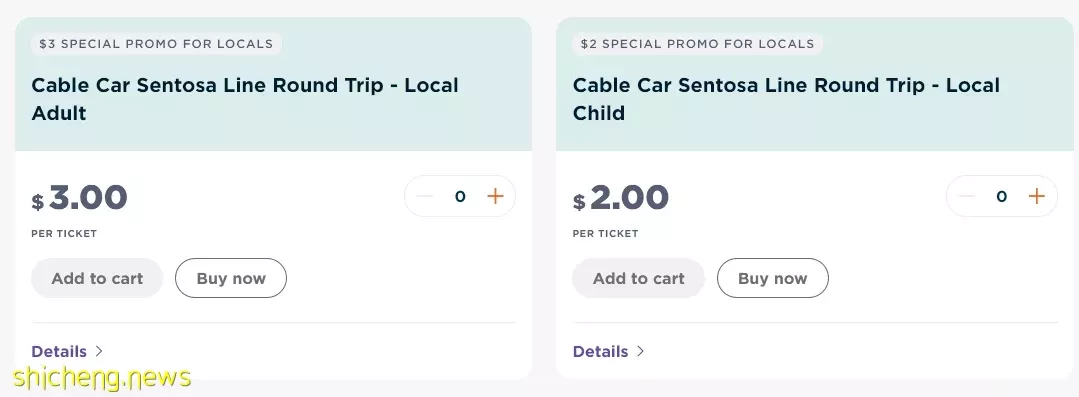1079x397 pixels.
Task: Increase Local Child ticket quantity with plus
Action: 1036,196
